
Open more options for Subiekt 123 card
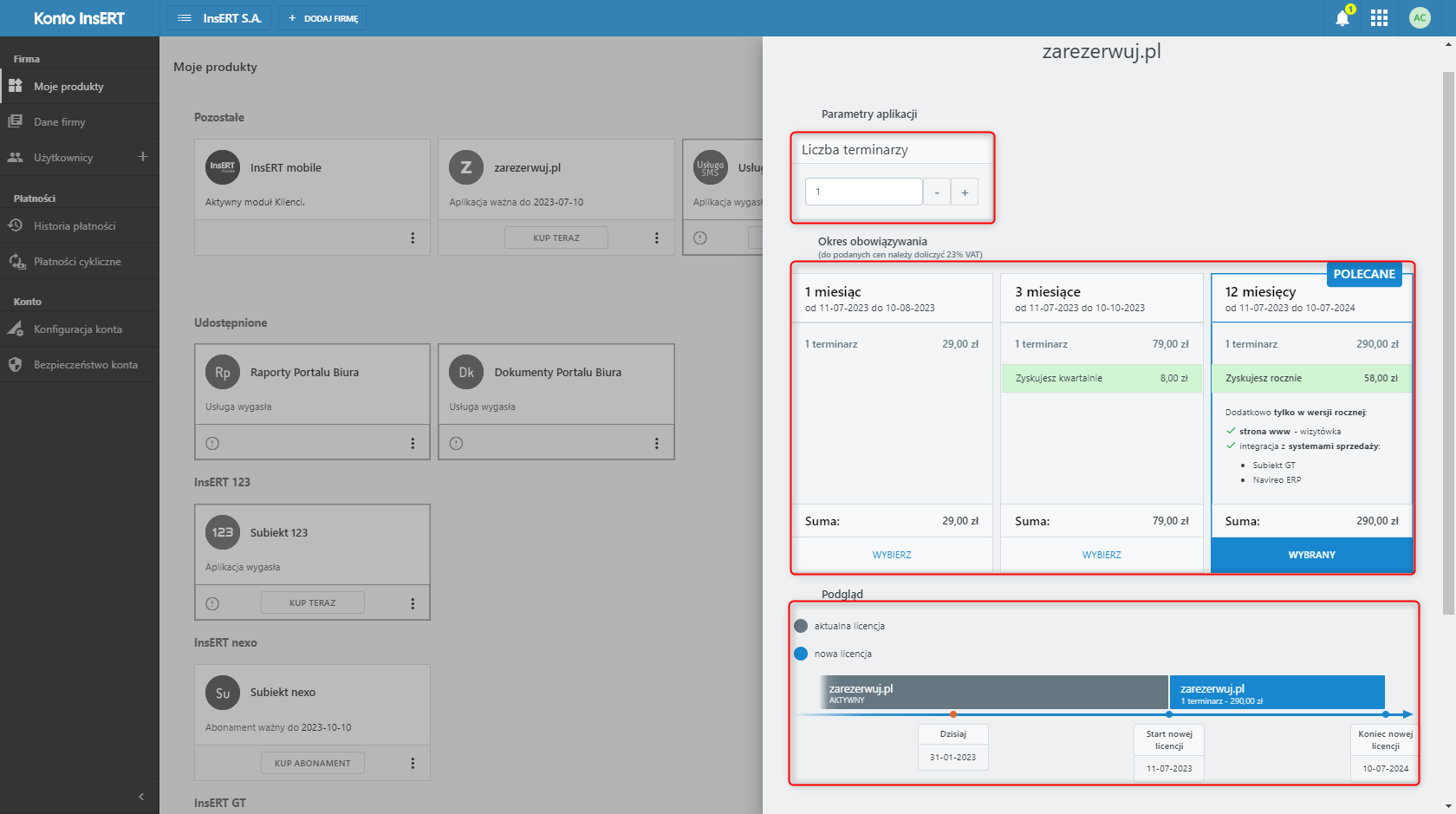(413, 603)
